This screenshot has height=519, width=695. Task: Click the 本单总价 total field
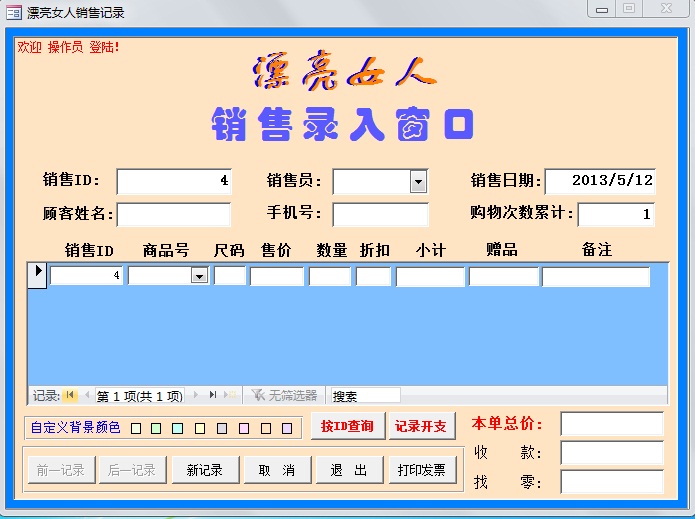pos(612,424)
